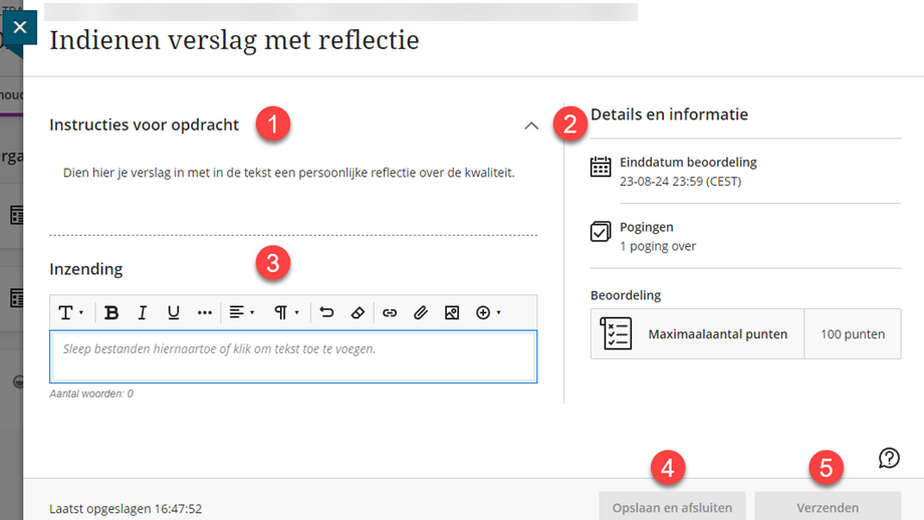Click Indienen verslag met reflectie title
The height and width of the screenshot is (520, 924).
[x=234, y=40]
